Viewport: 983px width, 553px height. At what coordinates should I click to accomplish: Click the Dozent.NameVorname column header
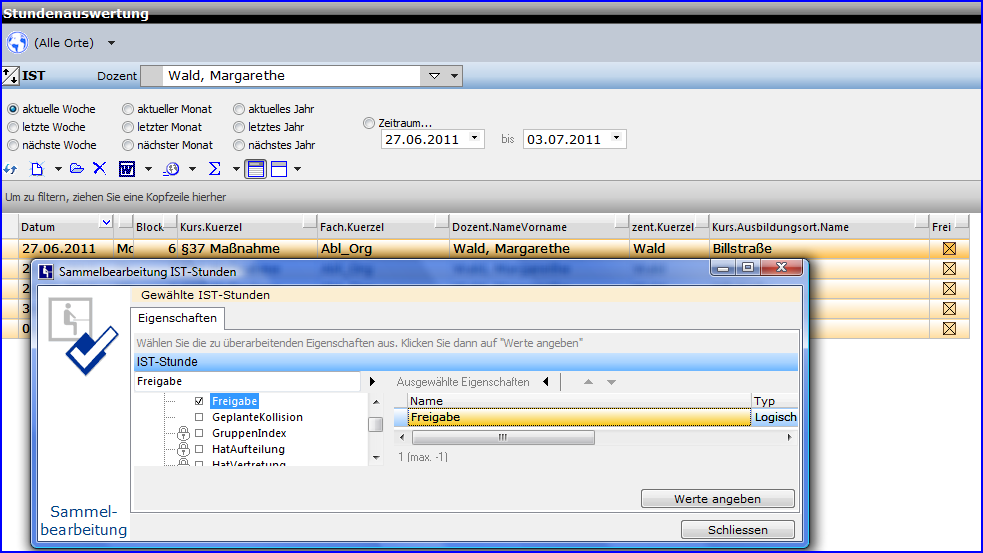(539, 227)
